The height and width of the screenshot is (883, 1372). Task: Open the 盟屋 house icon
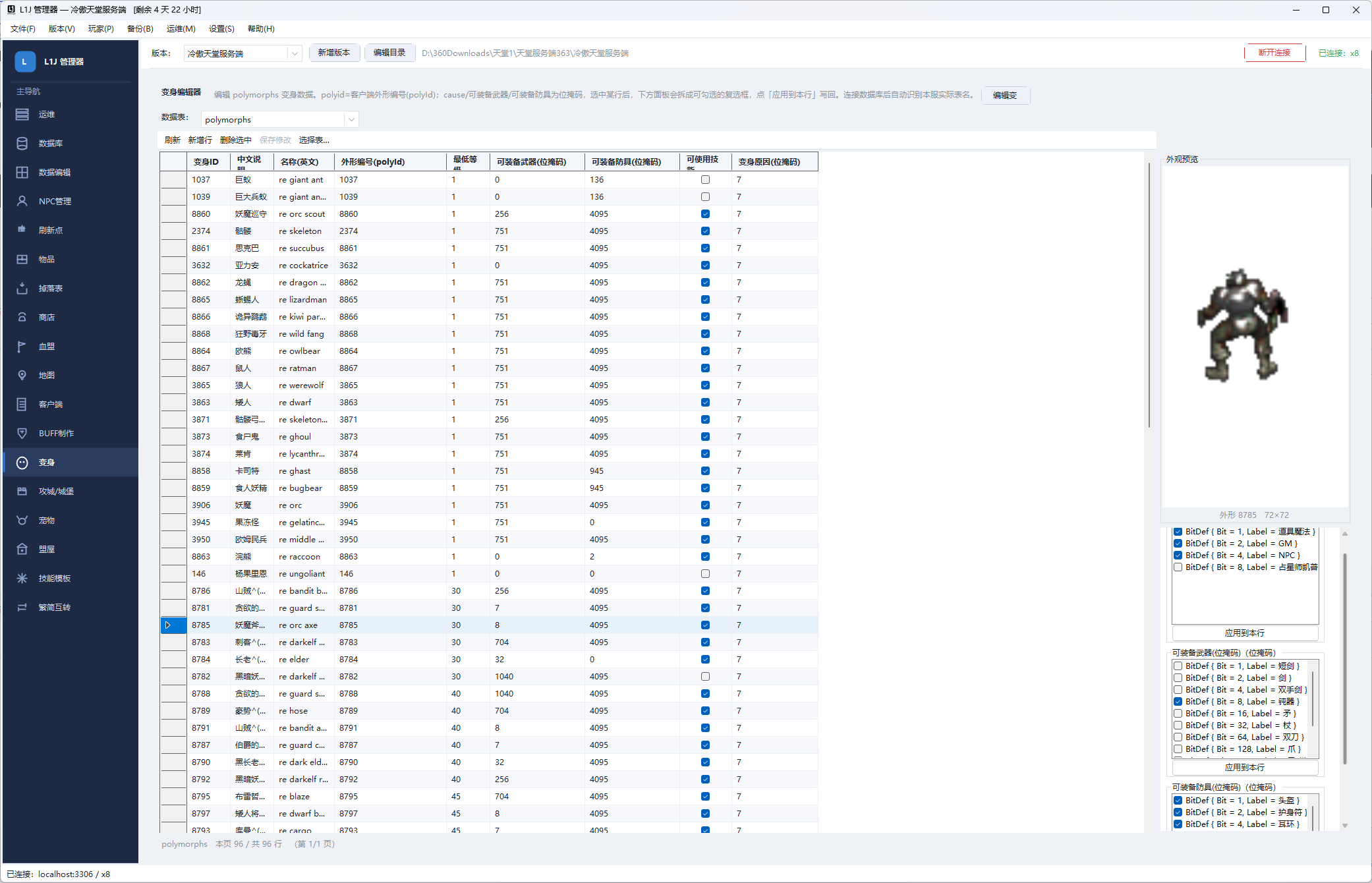[x=22, y=550]
